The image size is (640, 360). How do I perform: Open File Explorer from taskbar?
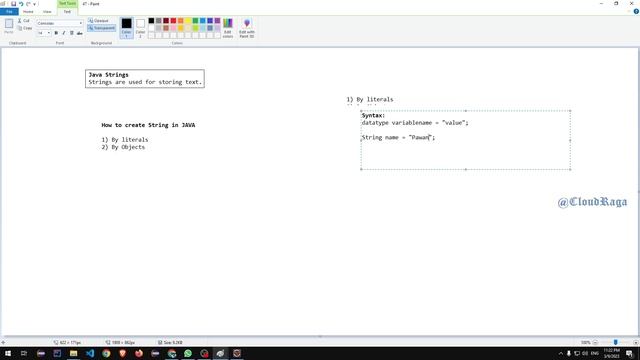coord(73,353)
